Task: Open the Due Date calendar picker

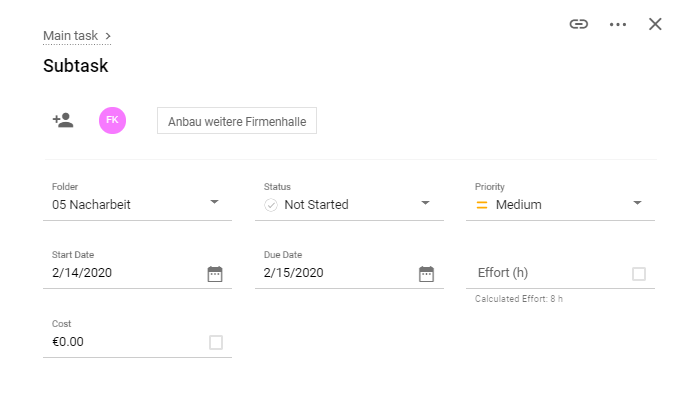Action: pos(426,274)
